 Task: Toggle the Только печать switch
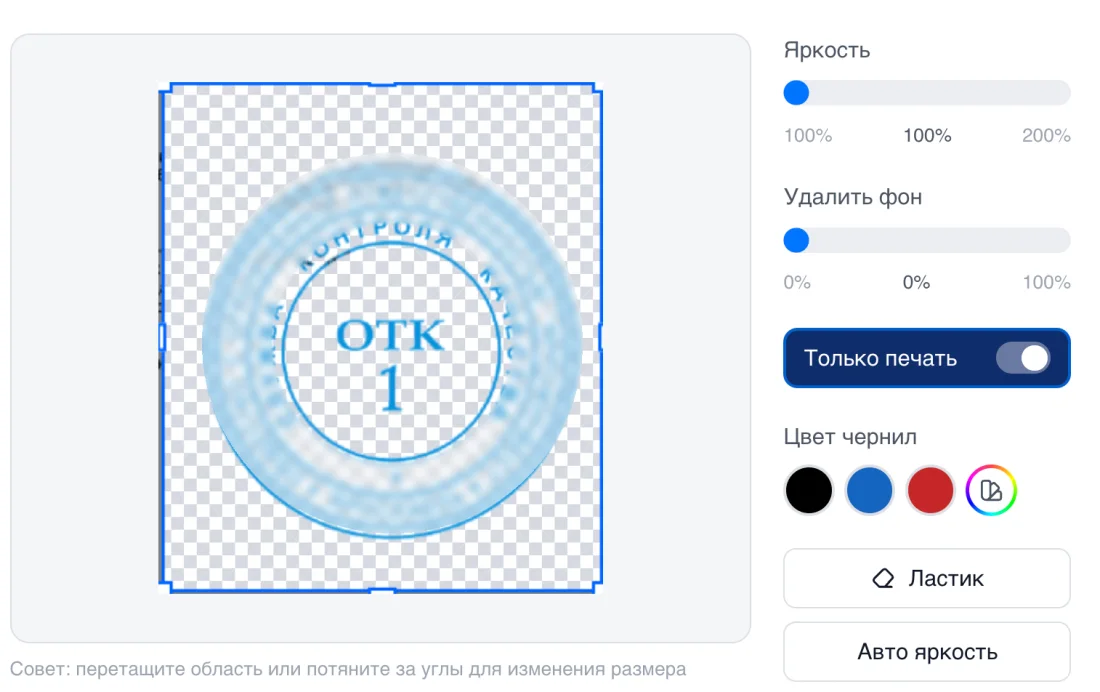tap(1024, 358)
